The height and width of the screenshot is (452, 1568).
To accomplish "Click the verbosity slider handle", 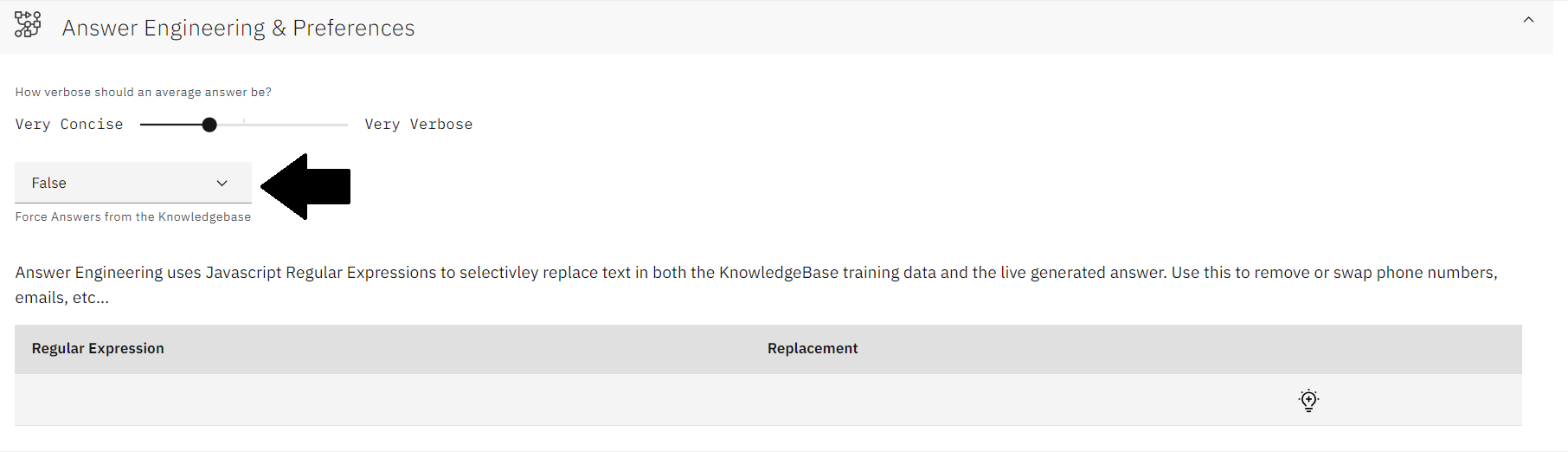I will pyautogui.click(x=209, y=125).
